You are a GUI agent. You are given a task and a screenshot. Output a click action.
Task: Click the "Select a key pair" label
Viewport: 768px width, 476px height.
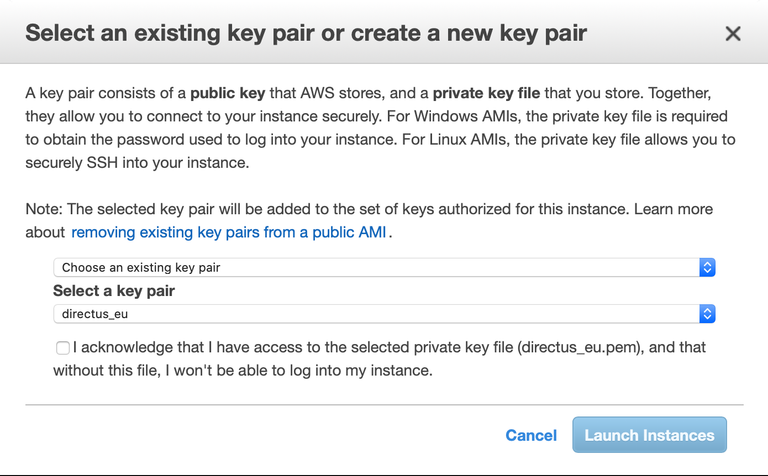[114, 291]
